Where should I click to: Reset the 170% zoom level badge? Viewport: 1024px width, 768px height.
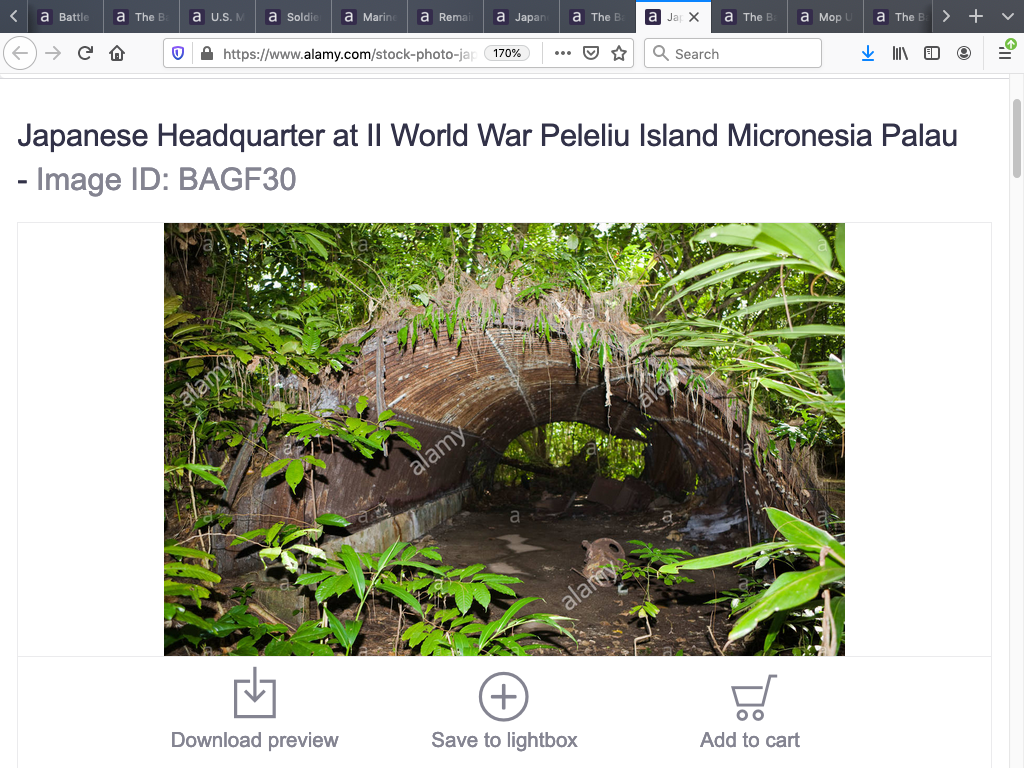click(x=507, y=54)
